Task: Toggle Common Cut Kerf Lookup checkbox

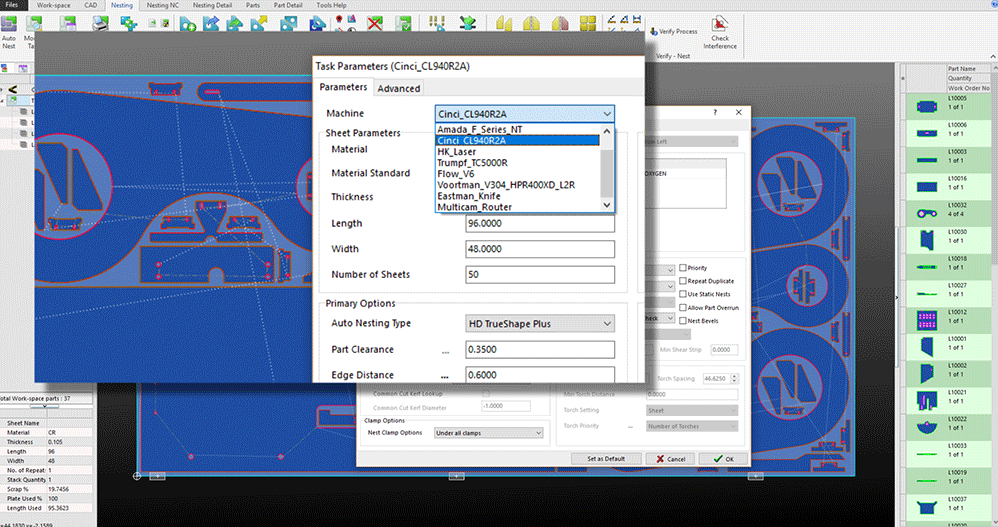Action: point(486,393)
